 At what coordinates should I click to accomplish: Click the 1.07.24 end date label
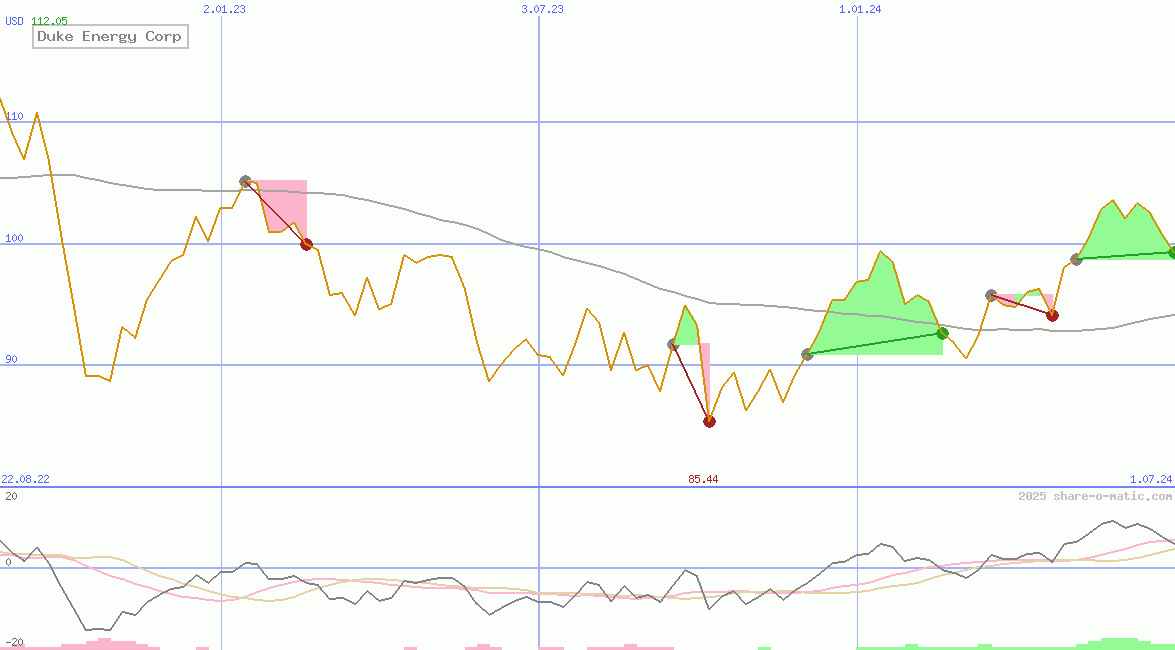pyautogui.click(x=1150, y=479)
